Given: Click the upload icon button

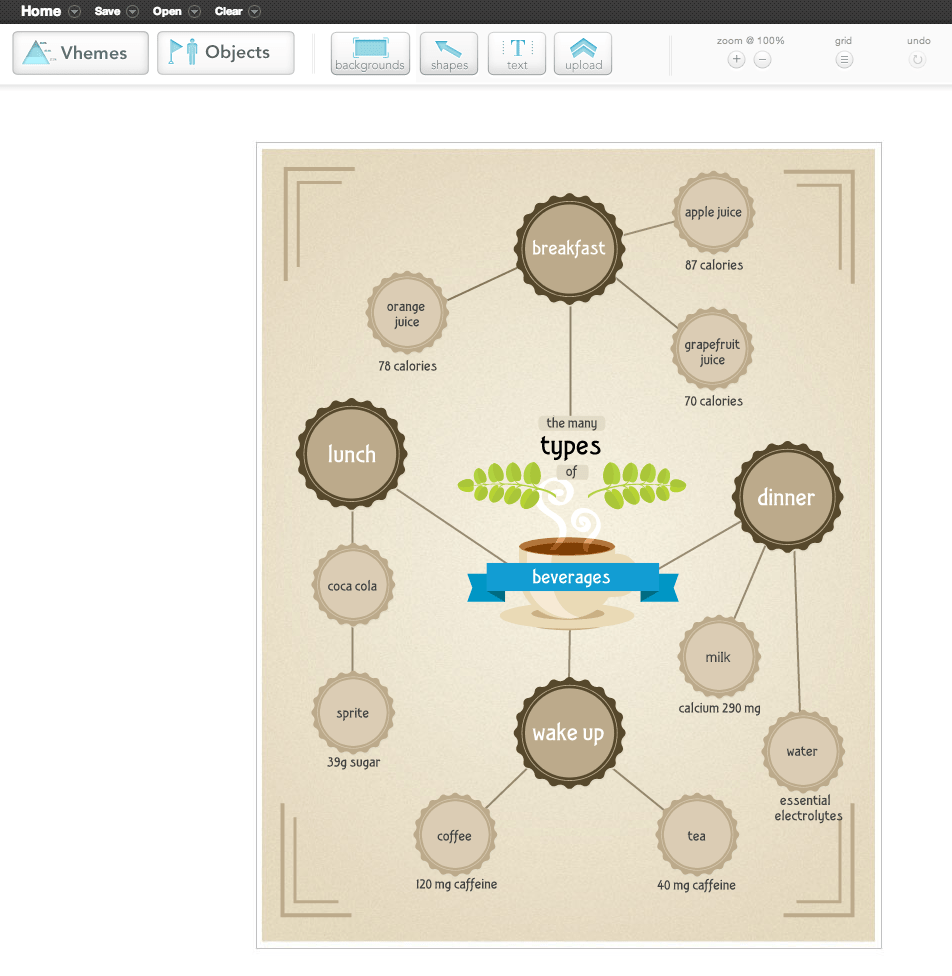Looking at the screenshot, I should pyautogui.click(x=583, y=54).
